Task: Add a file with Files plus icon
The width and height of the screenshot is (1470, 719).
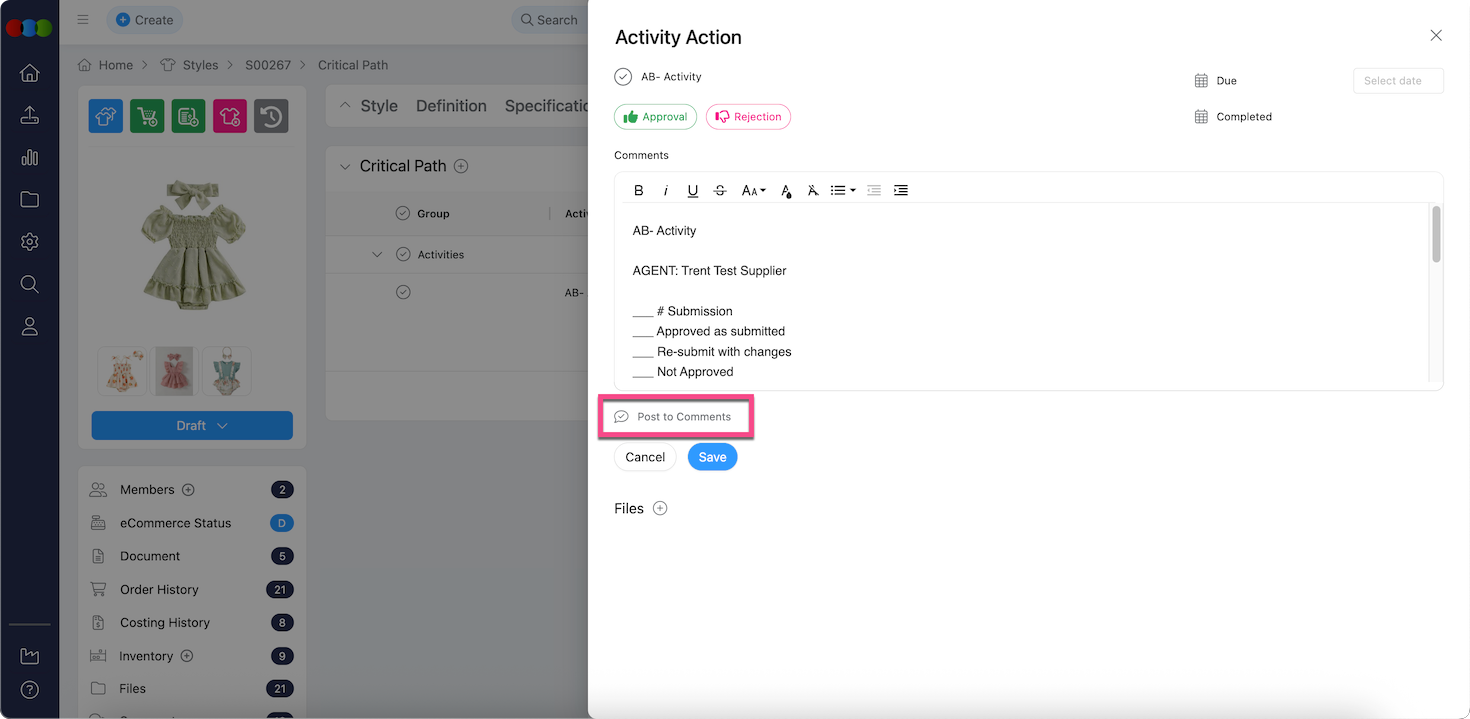Action: [660, 508]
